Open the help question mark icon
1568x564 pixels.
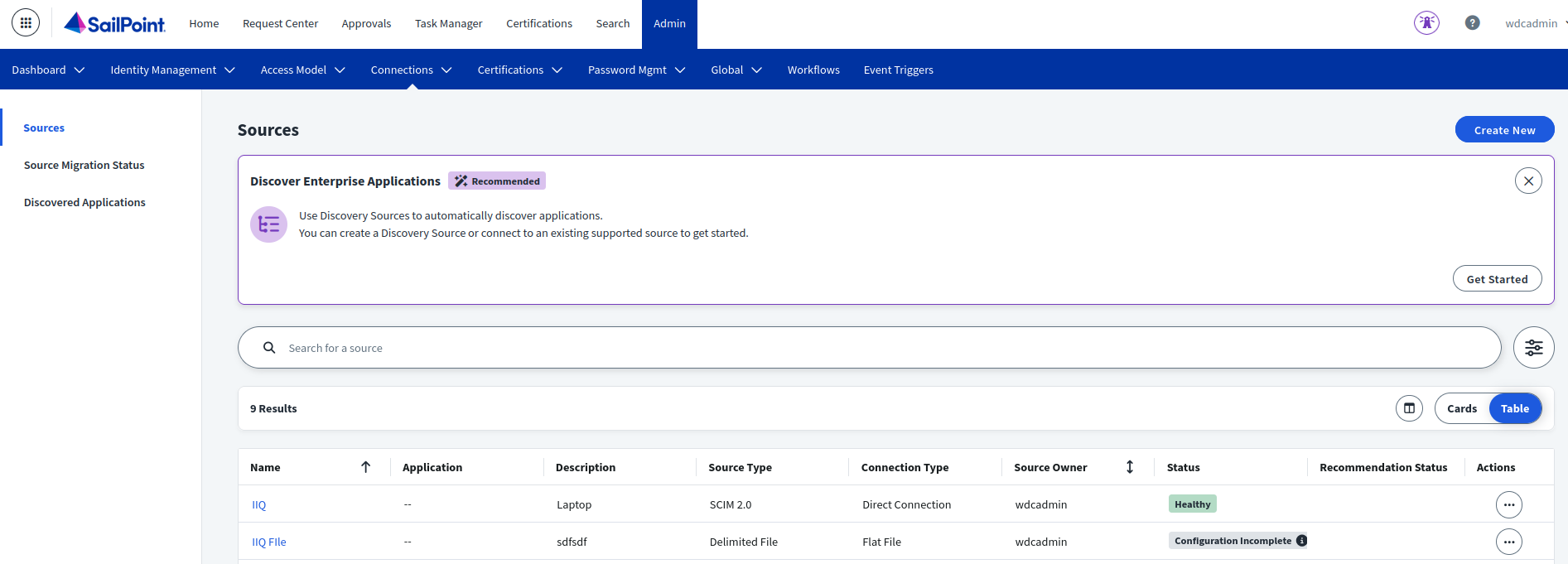(x=1472, y=22)
